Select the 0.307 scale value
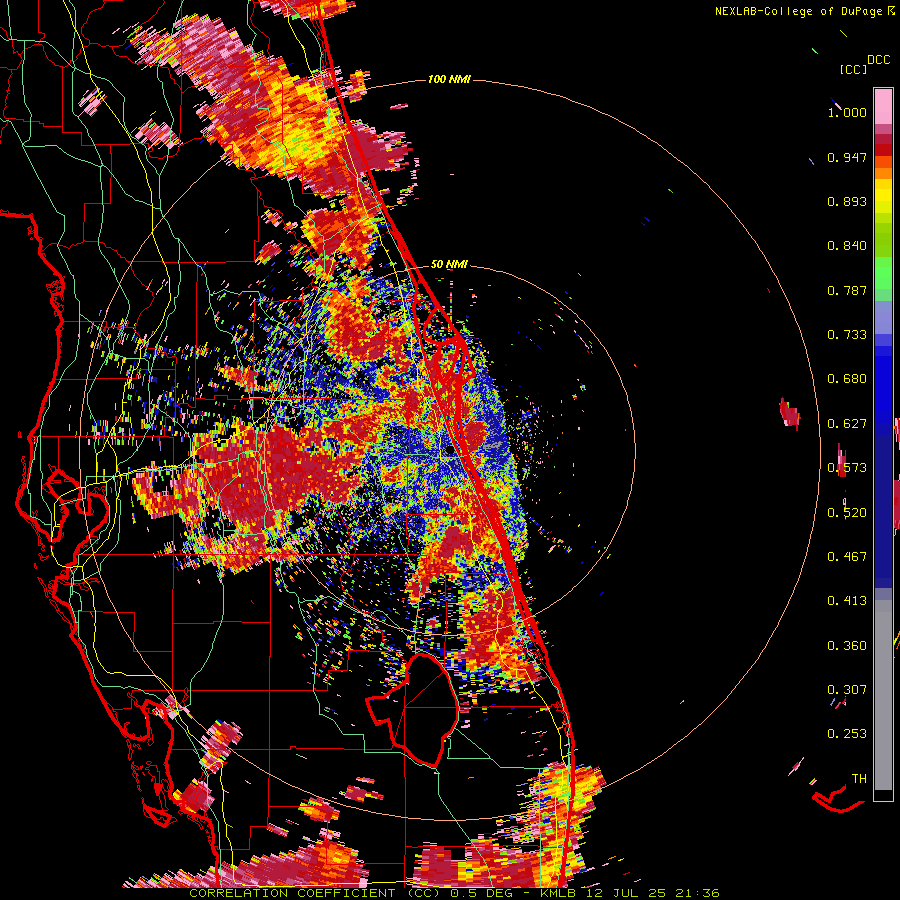 coord(847,689)
